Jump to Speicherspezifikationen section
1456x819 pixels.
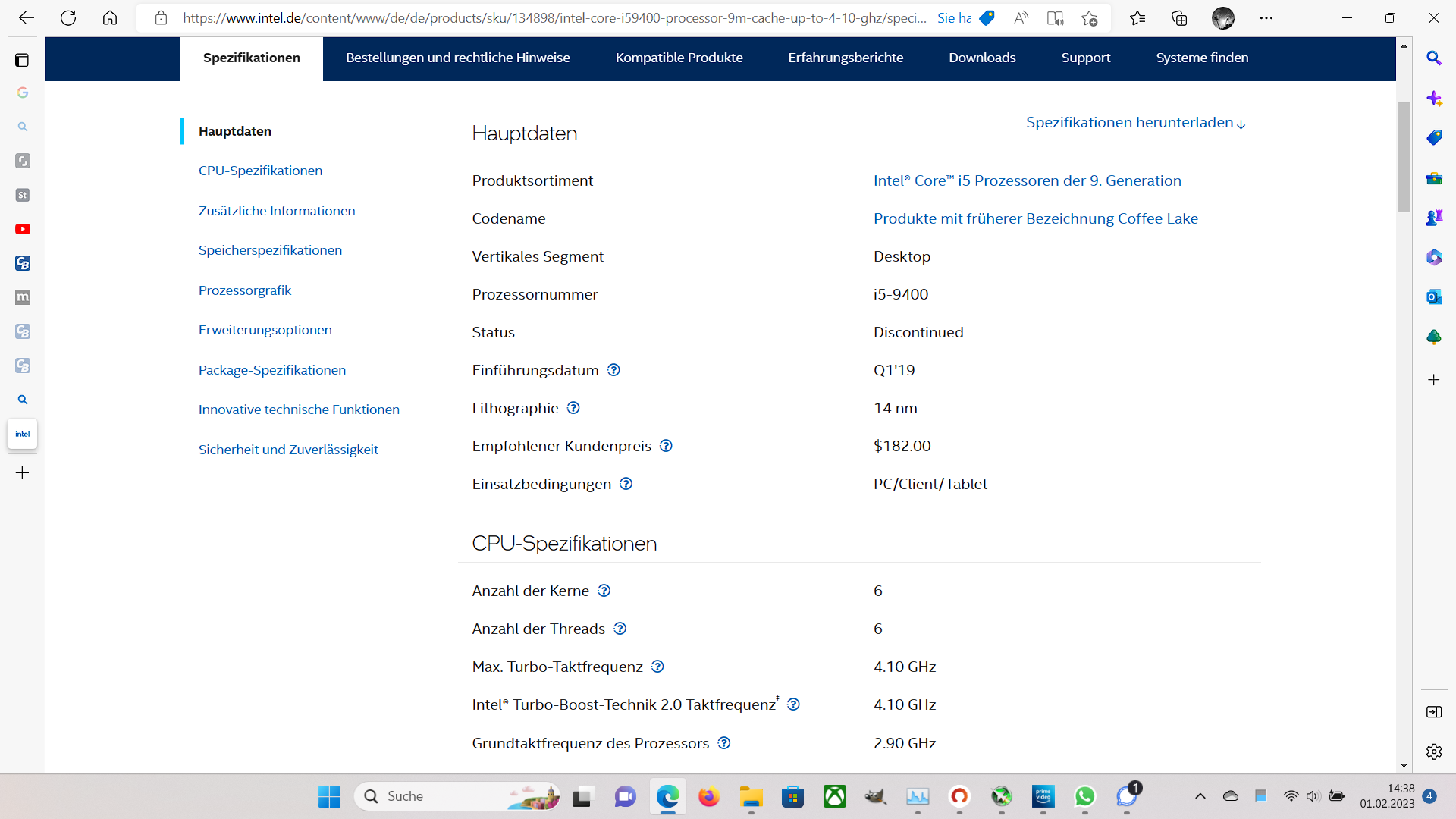coord(270,250)
